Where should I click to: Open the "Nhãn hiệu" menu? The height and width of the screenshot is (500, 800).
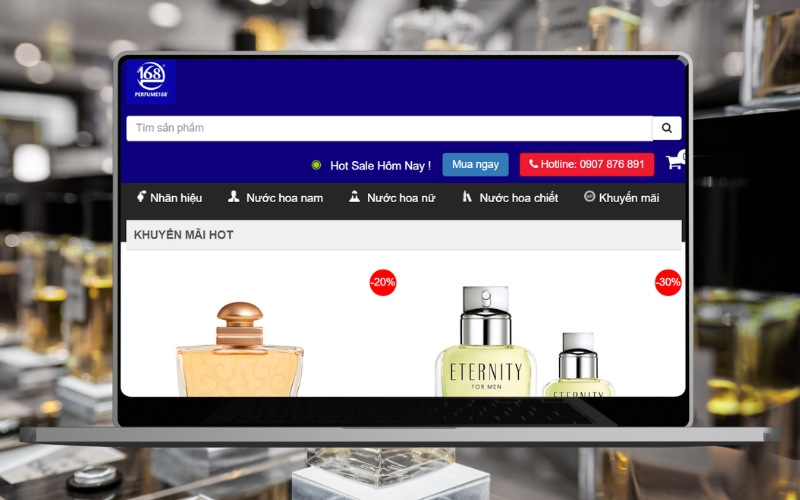tap(169, 197)
